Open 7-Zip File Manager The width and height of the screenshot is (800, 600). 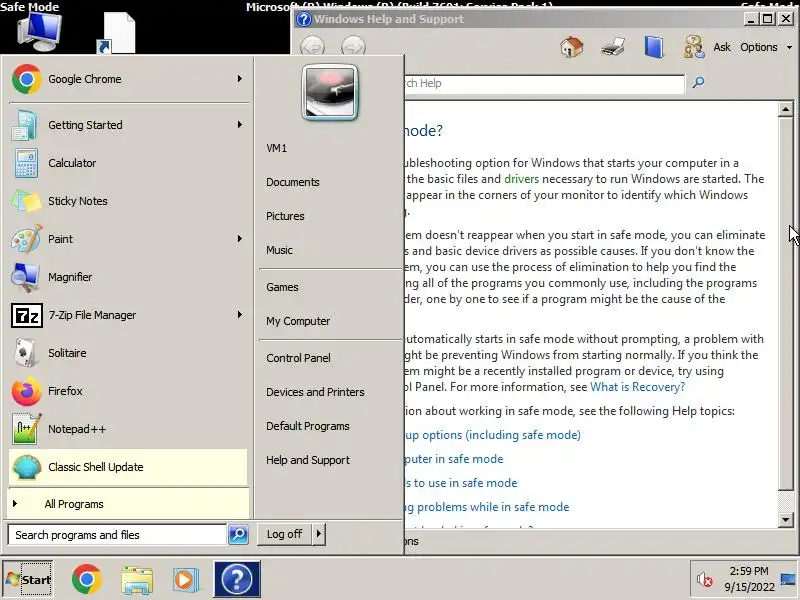point(128,315)
